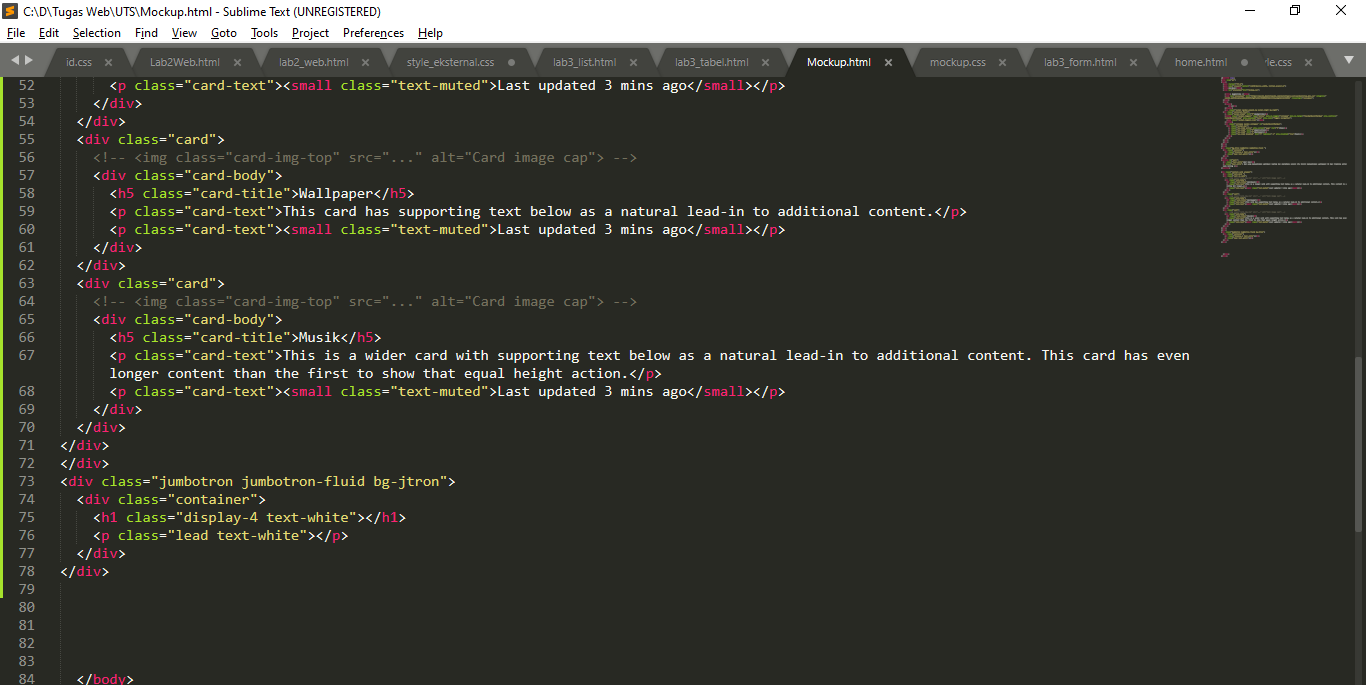The height and width of the screenshot is (685, 1366).
Task: Click "Last updated 3 mins ago" on line 60
Action: click(592, 229)
